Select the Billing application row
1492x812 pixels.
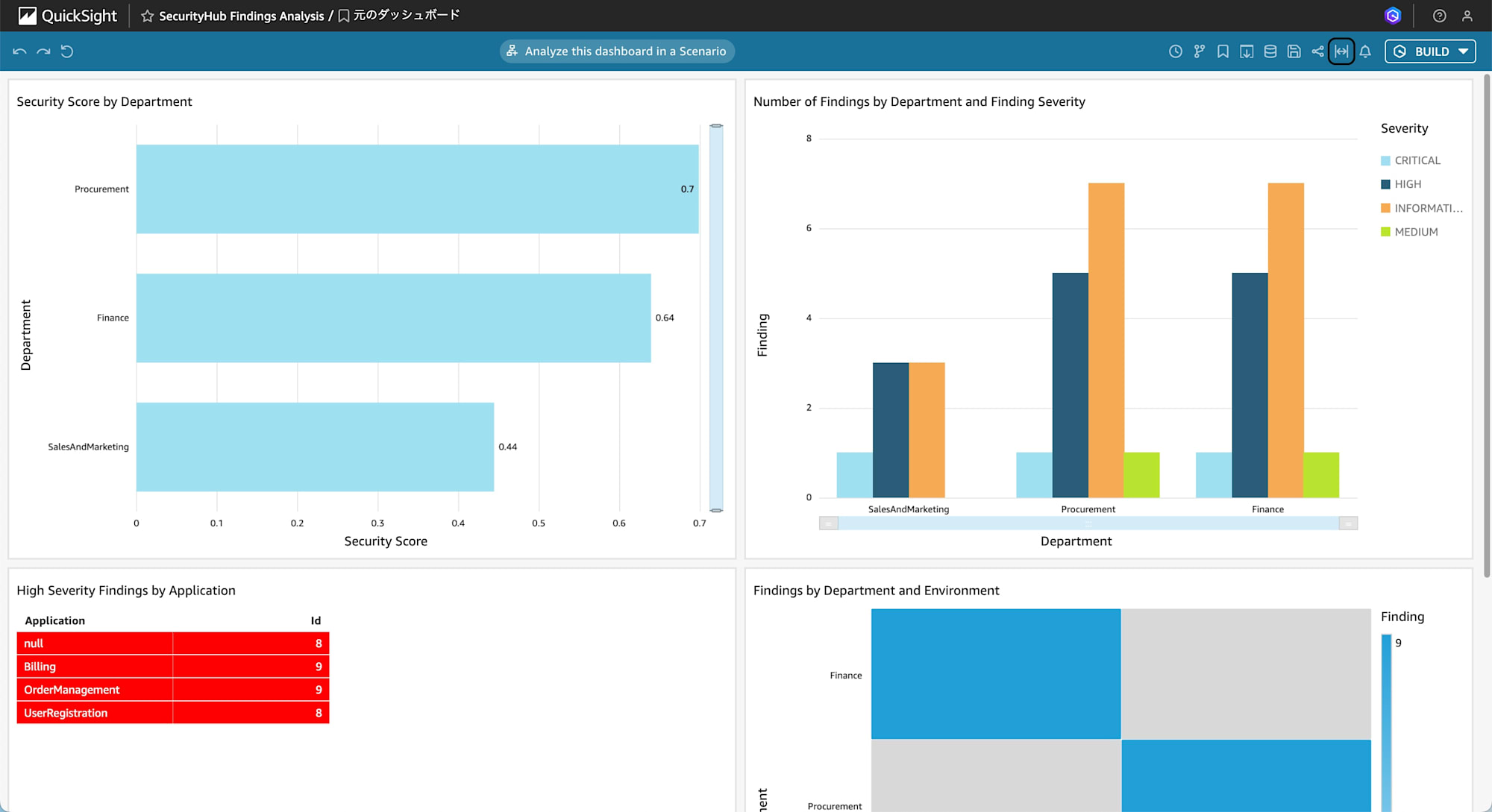click(x=173, y=667)
